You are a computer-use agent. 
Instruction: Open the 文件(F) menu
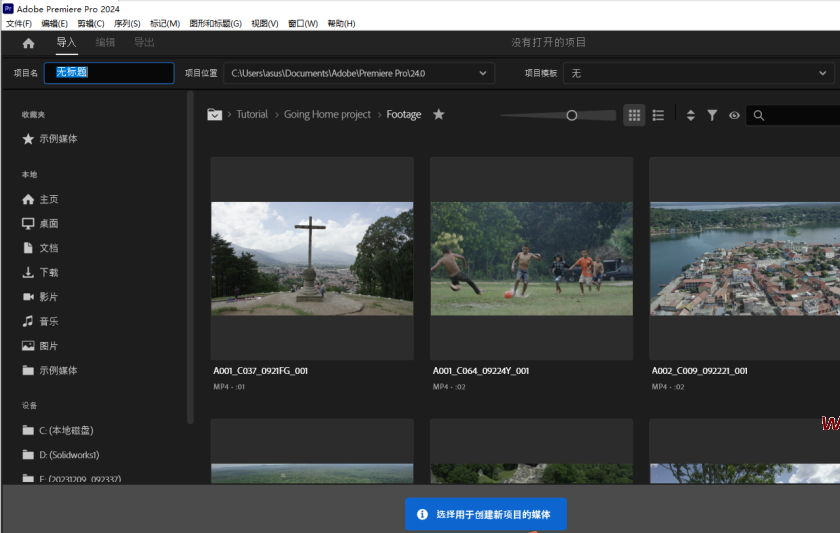tap(19, 23)
